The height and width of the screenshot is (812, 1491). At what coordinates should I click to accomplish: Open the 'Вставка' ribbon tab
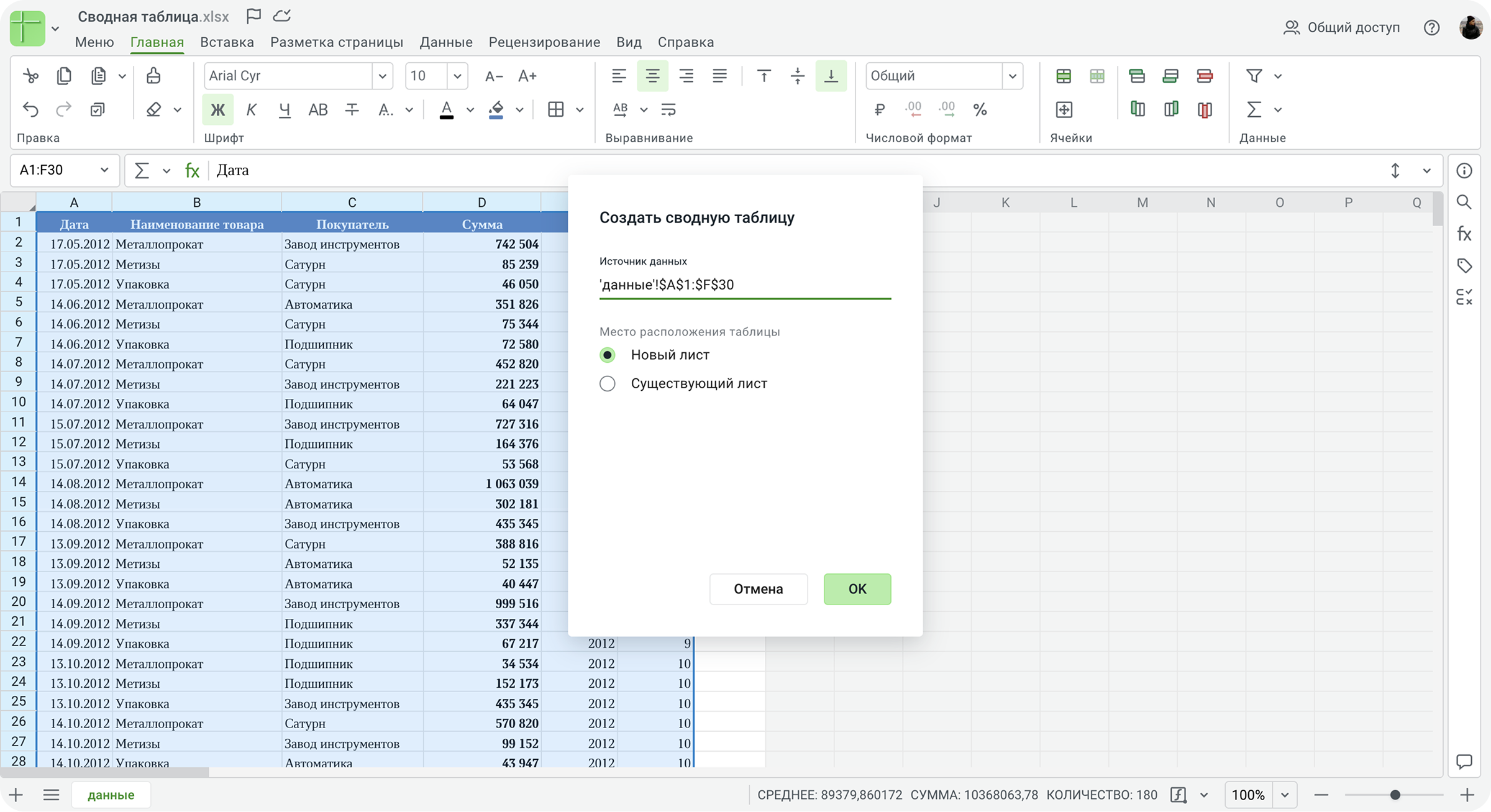tap(227, 42)
